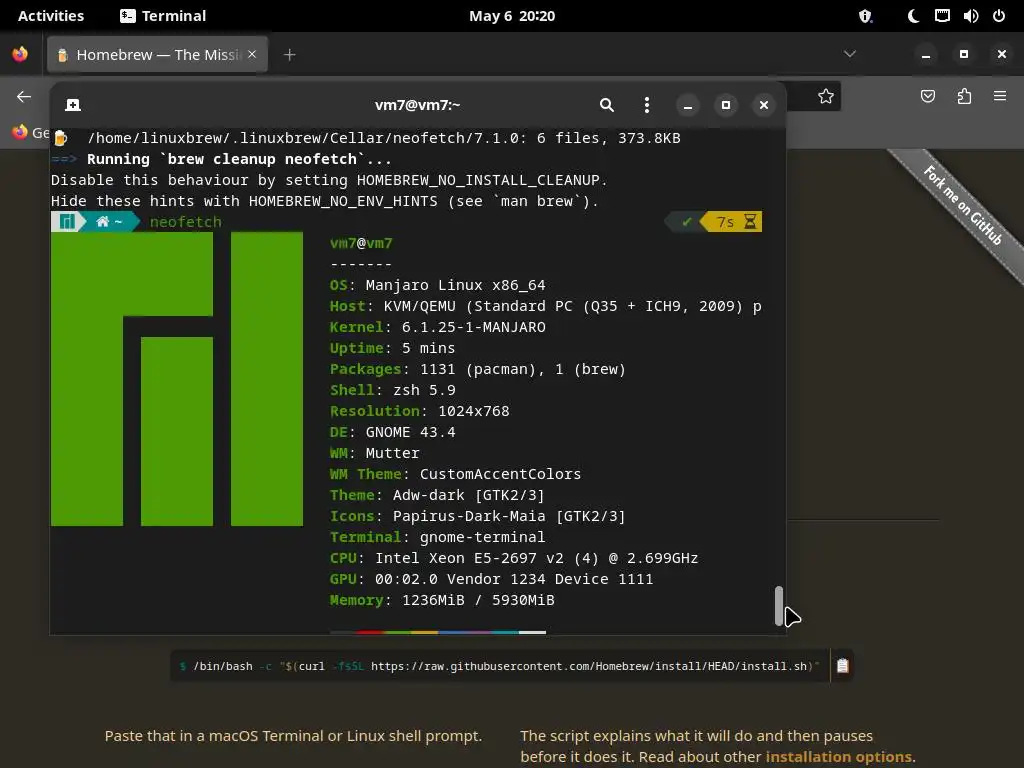This screenshot has width=1024, height=768.
Task: Close the vm7@vm7 terminal window
Action: pyautogui.click(x=763, y=105)
